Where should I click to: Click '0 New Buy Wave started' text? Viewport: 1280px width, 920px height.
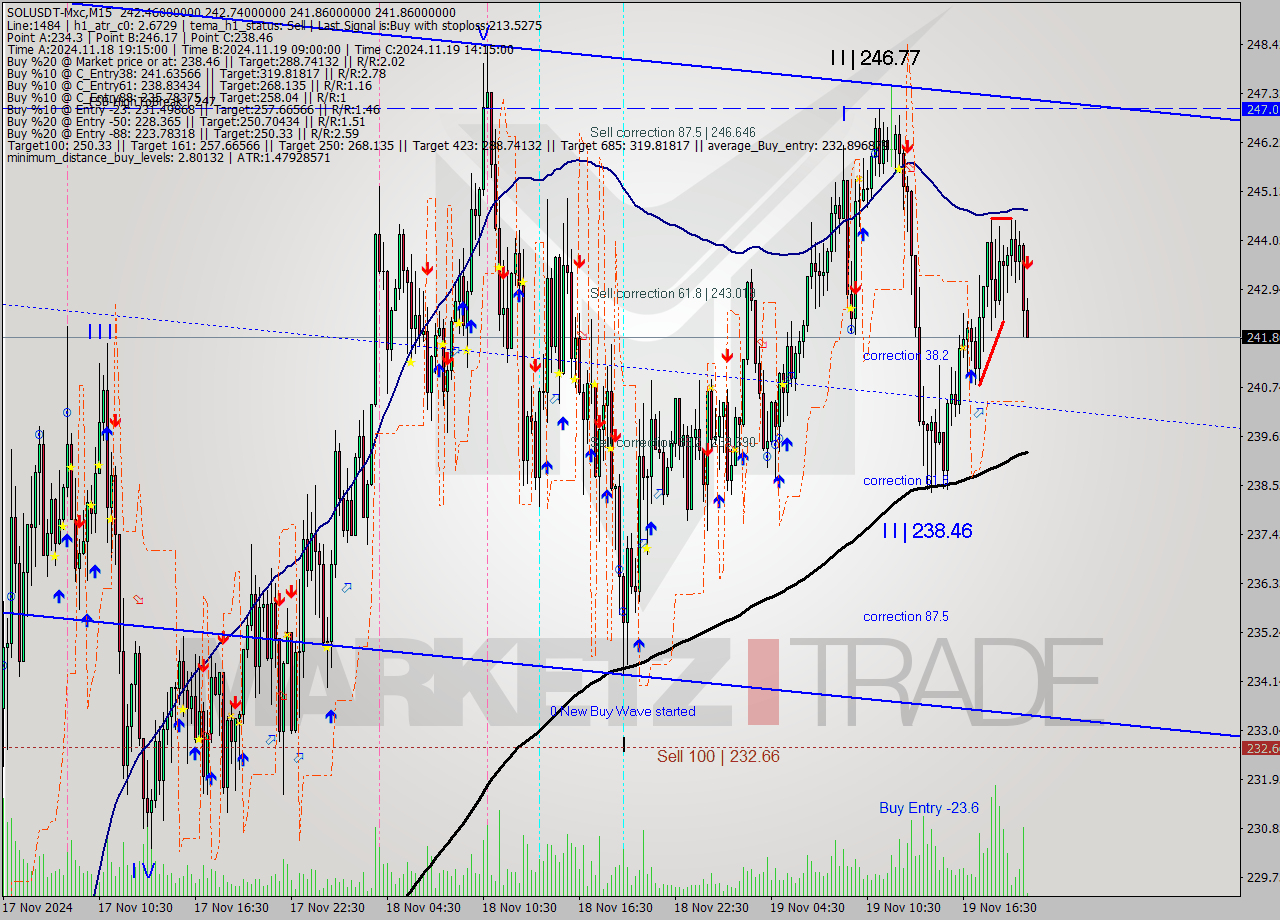click(x=623, y=711)
